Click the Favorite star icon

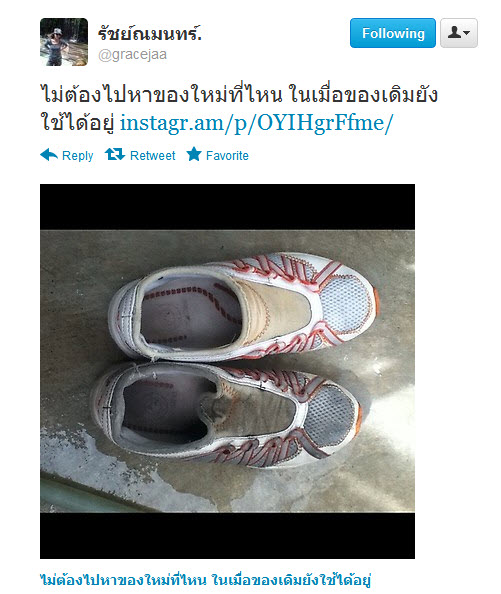[x=194, y=154]
